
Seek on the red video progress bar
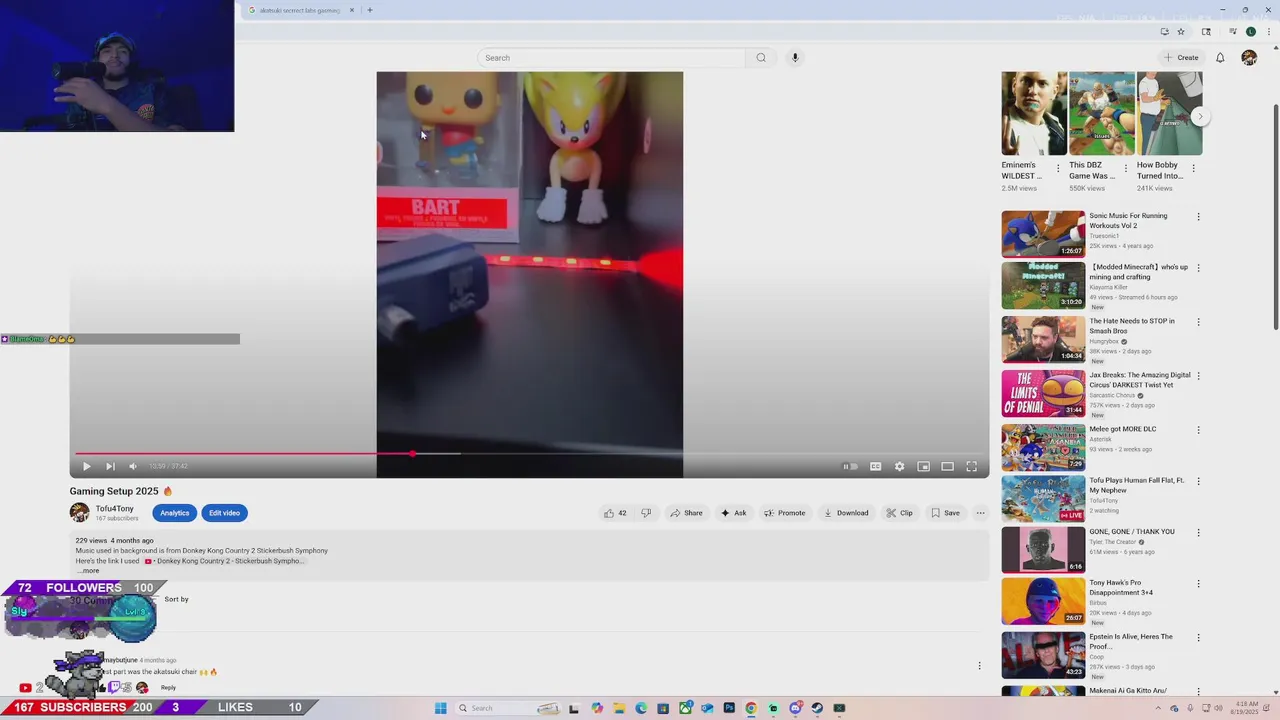(529, 453)
